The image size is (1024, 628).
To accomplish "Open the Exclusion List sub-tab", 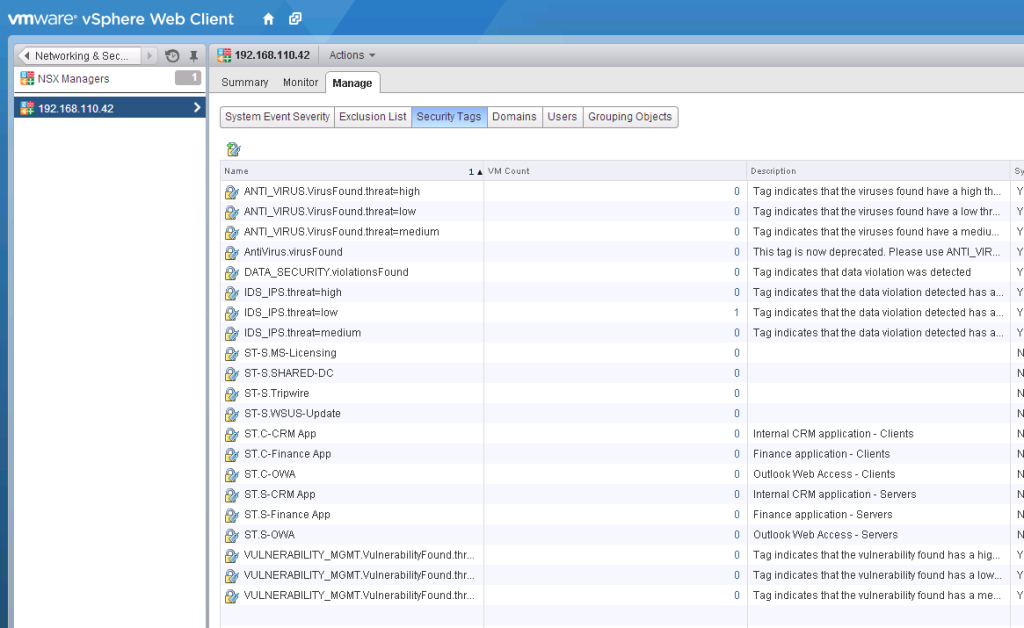I will coord(373,117).
